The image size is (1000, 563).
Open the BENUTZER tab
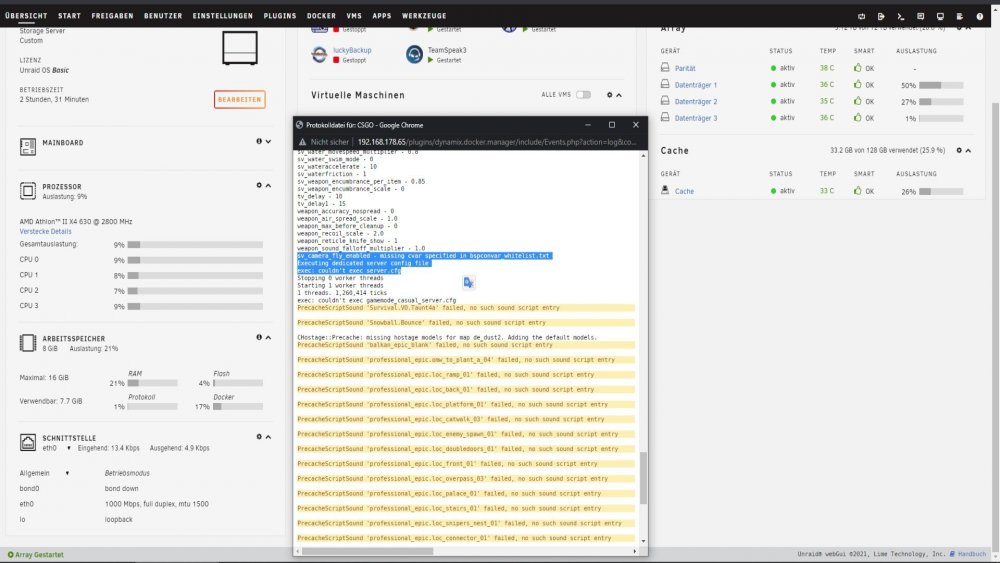pyautogui.click(x=163, y=16)
